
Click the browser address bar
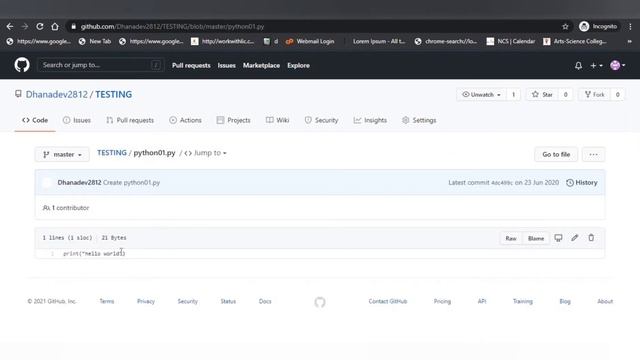coord(318,27)
